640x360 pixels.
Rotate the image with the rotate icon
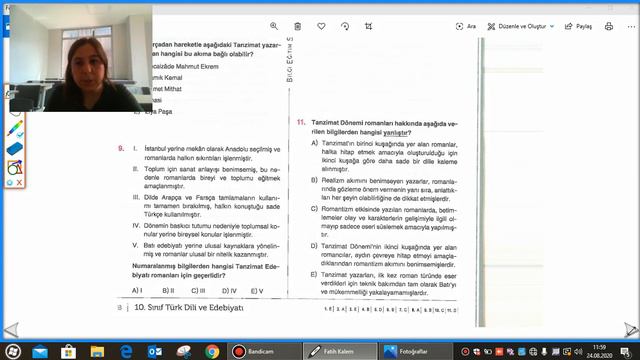click(x=345, y=26)
